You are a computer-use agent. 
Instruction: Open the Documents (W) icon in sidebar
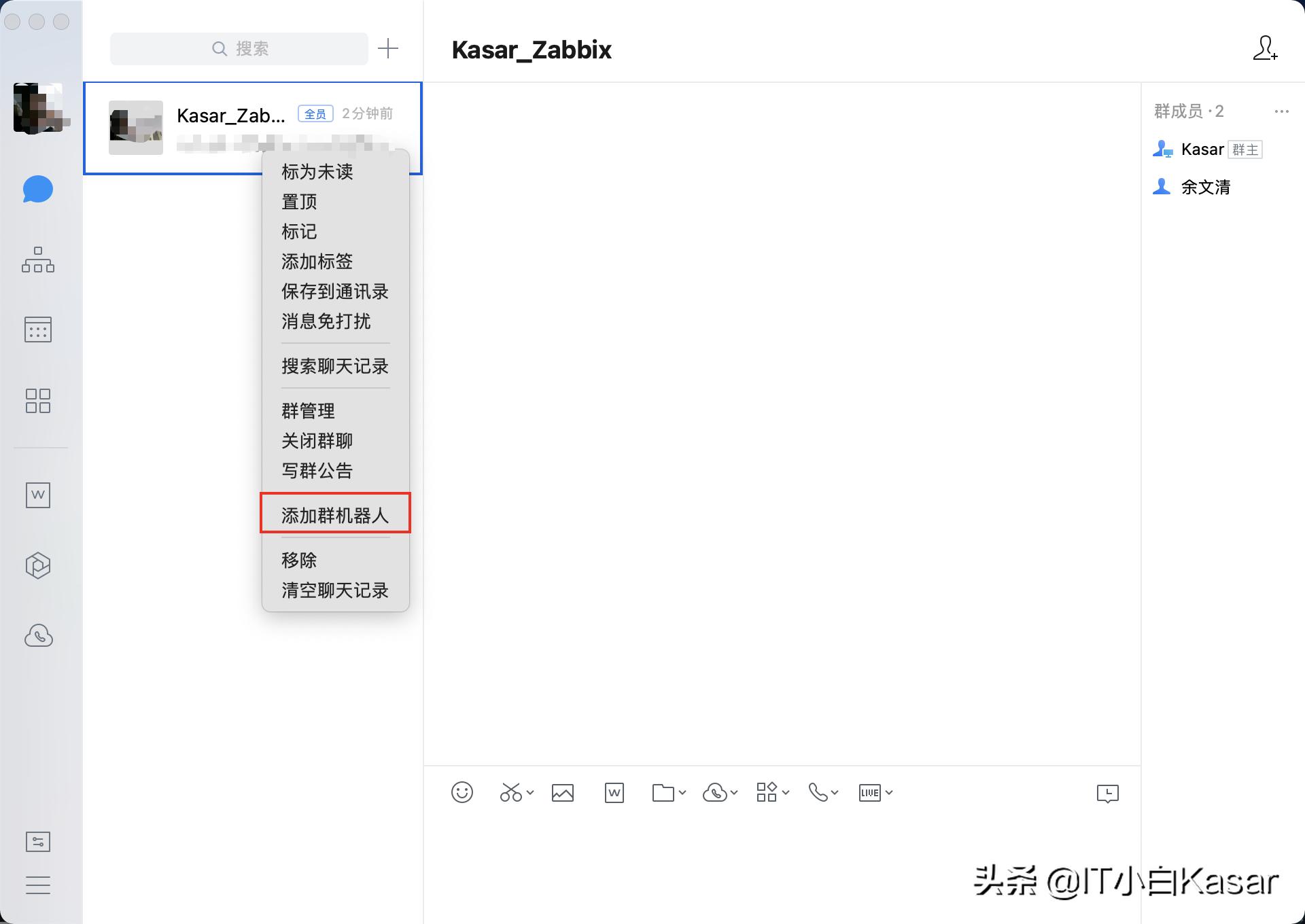click(38, 495)
